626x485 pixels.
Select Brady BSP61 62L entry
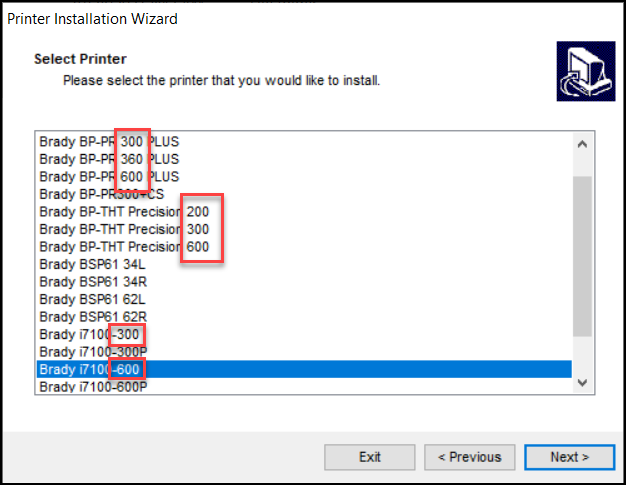(92, 299)
